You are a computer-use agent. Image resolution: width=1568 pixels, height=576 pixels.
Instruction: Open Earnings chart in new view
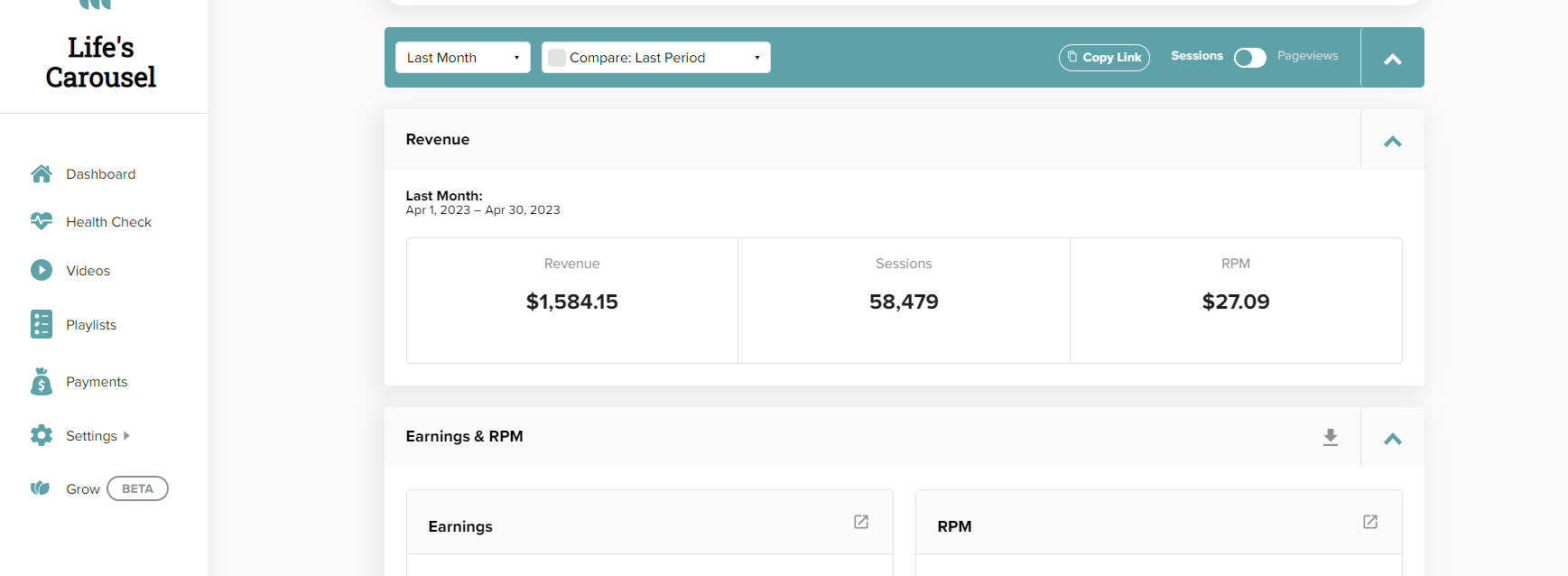(x=861, y=522)
